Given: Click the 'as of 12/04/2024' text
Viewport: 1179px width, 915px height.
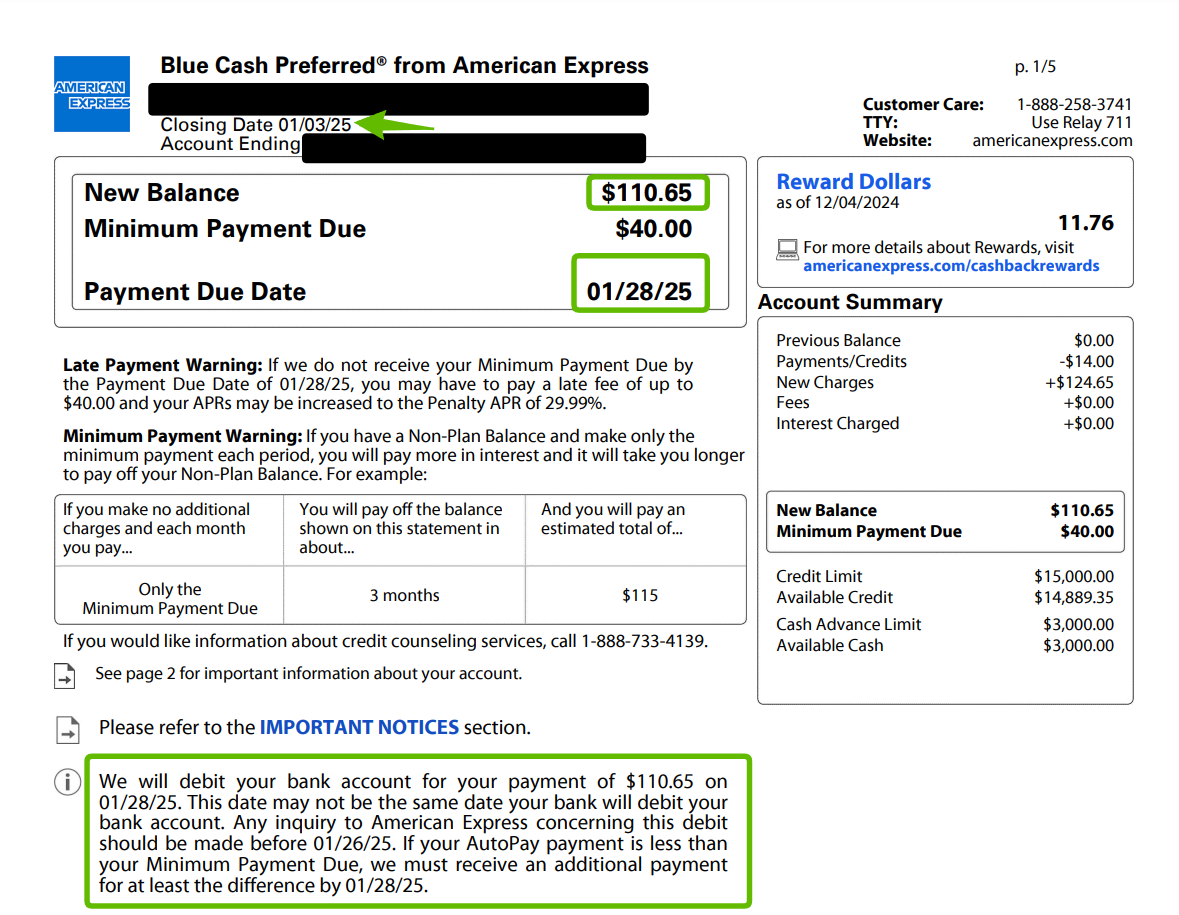Looking at the screenshot, I should coord(838,202).
